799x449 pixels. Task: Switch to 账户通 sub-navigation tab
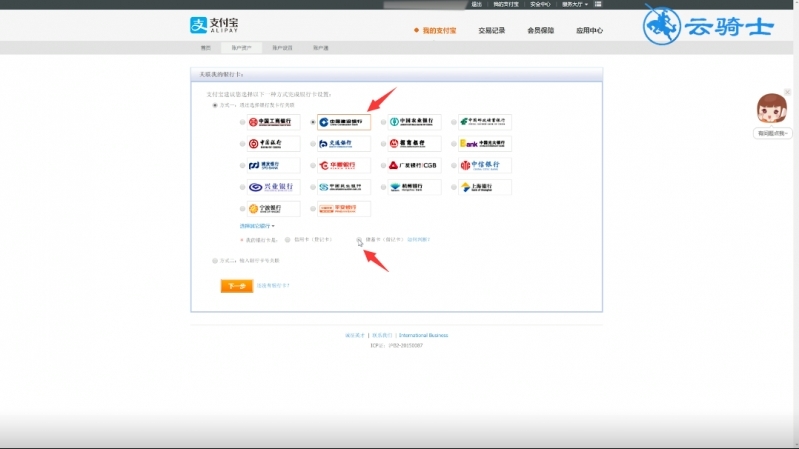(x=321, y=48)
